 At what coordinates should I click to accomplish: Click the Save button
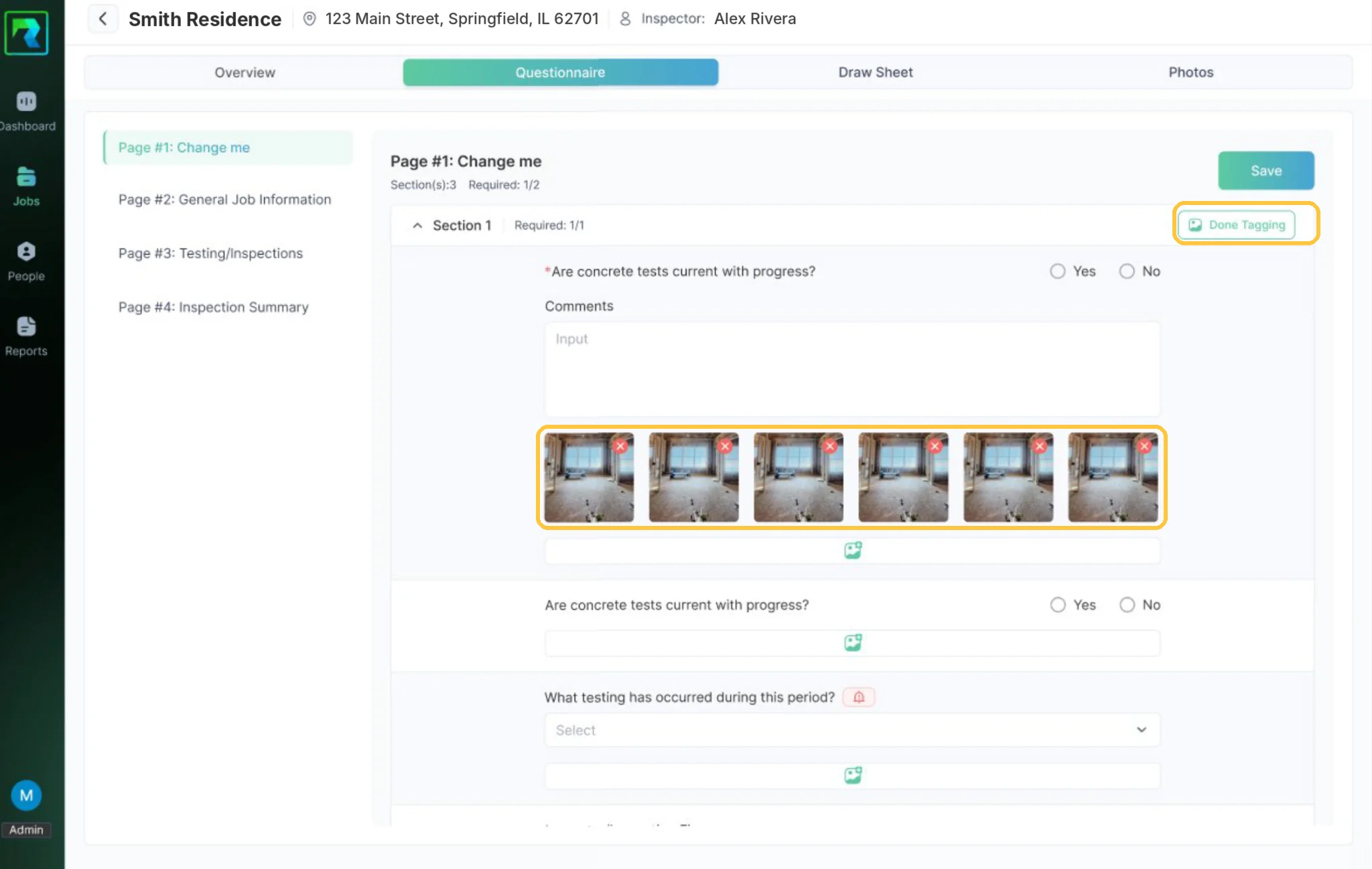(1266, 171)
